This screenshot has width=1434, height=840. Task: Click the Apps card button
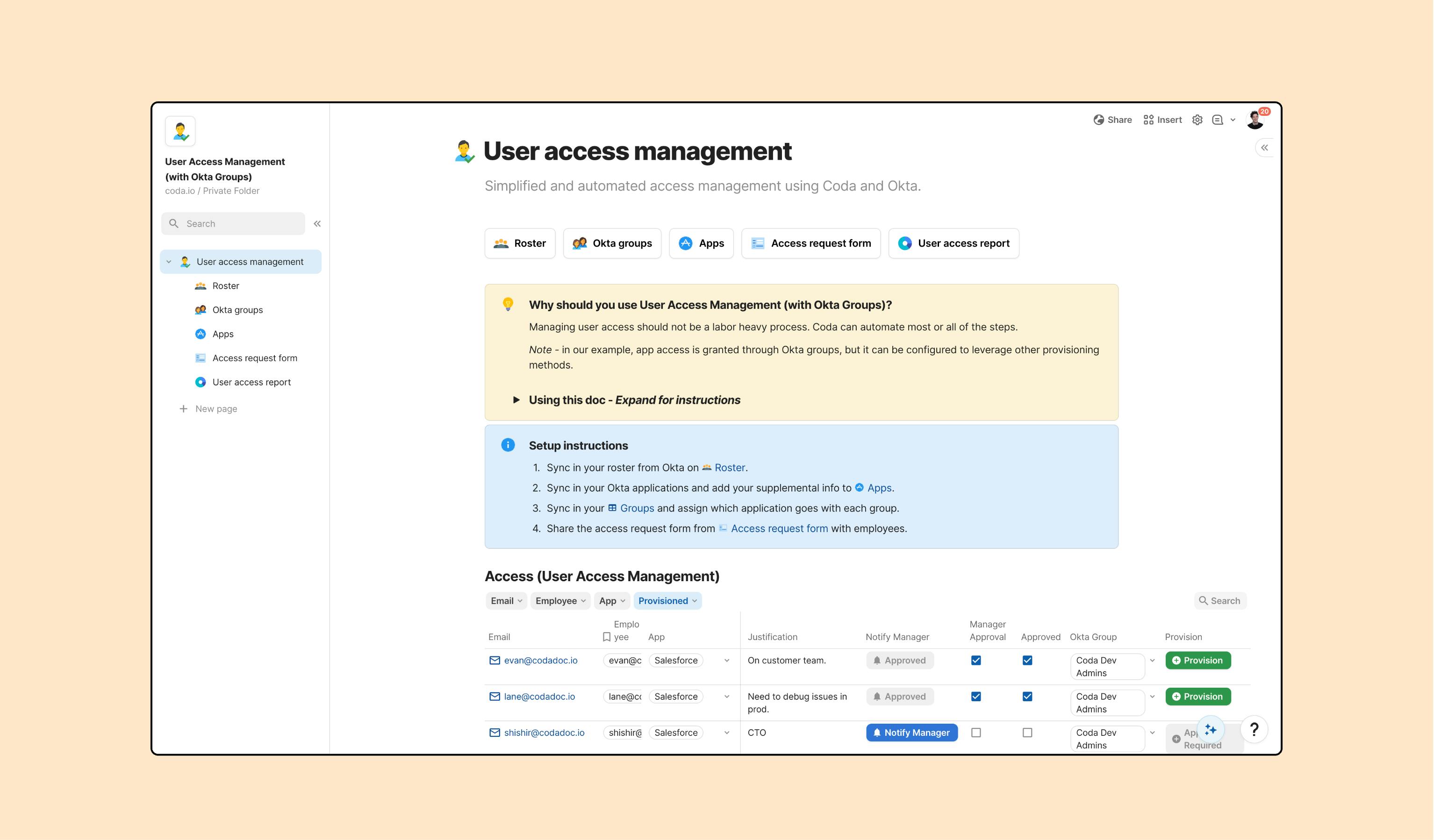pos(701,243)
